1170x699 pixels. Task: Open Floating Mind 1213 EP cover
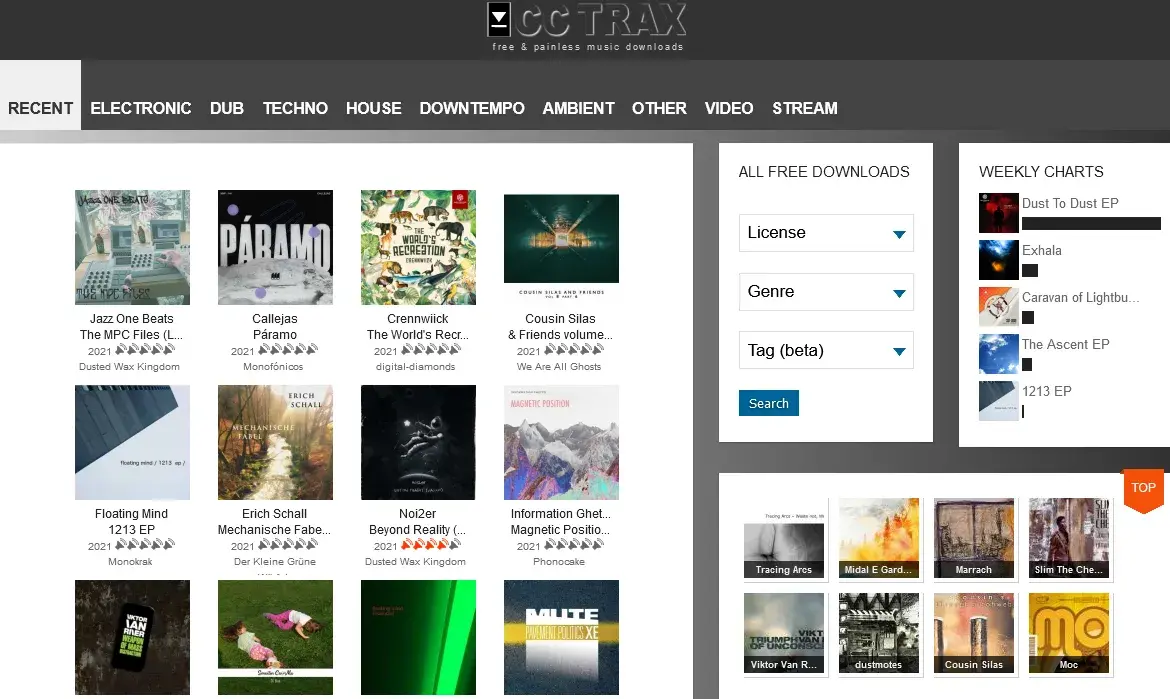coord(132,442)
